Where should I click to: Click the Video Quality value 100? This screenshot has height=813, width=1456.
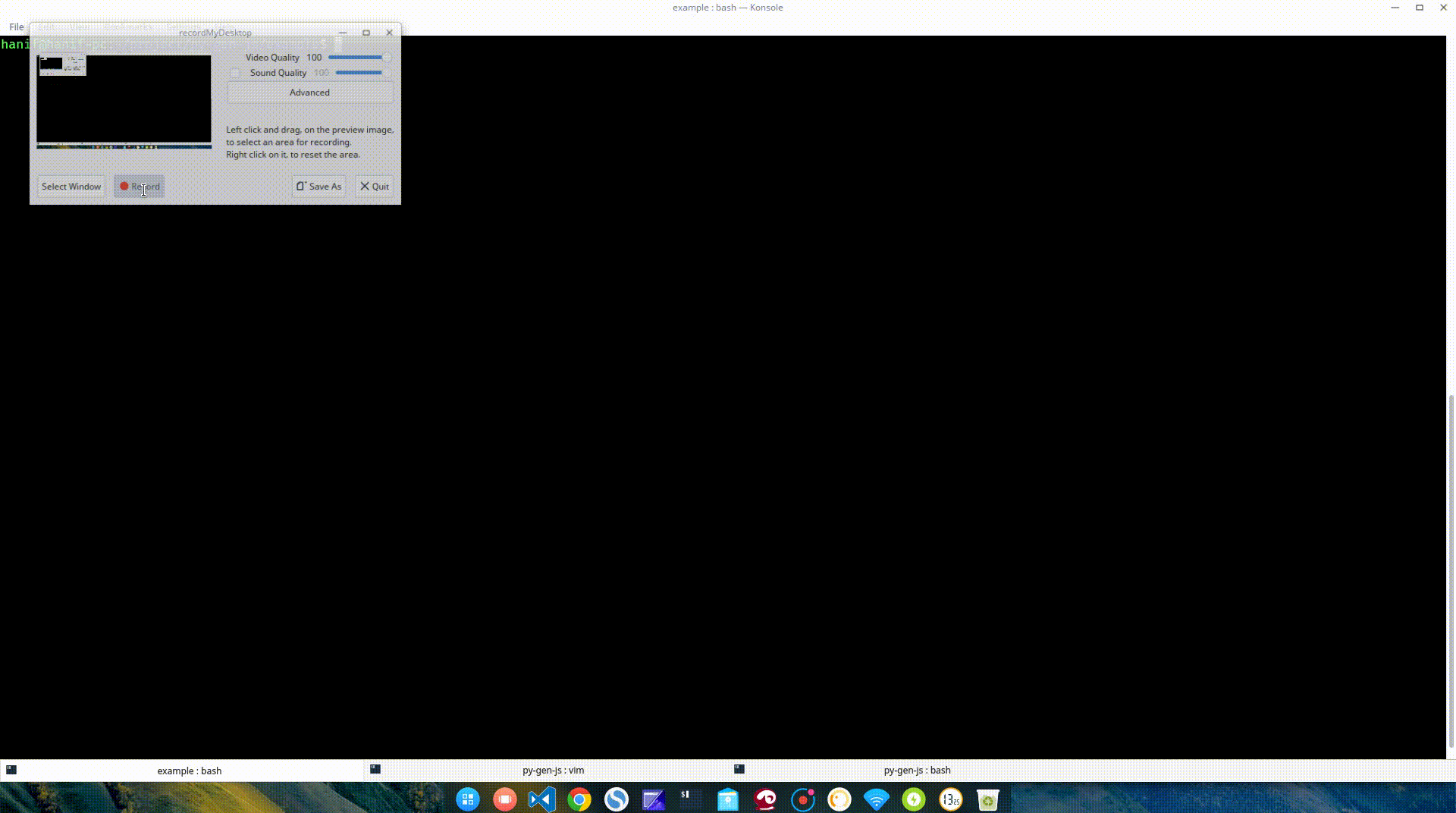tap(314, 58)
